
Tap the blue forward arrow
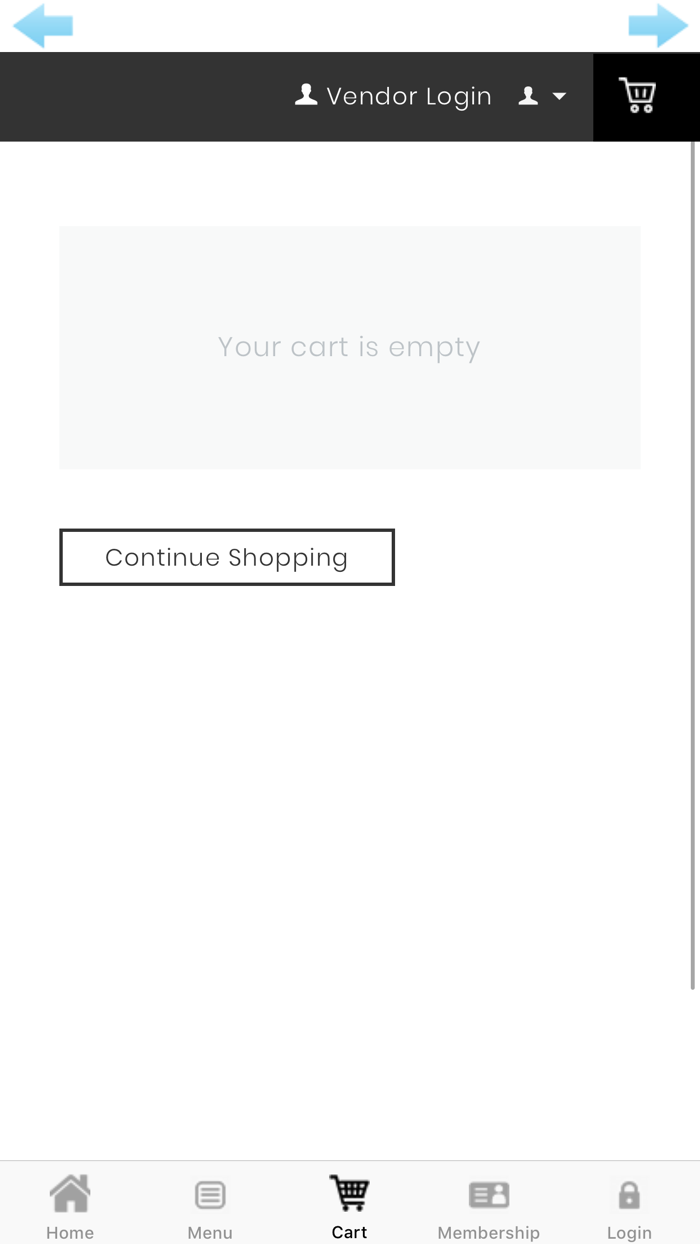click(x=657, y=26)
